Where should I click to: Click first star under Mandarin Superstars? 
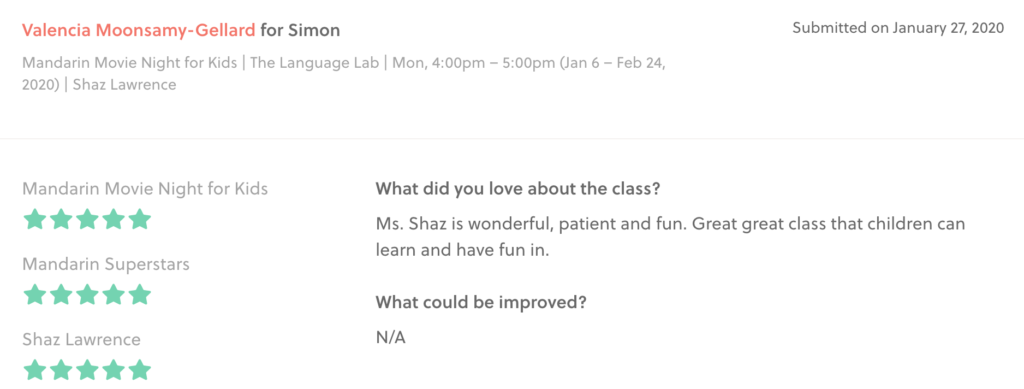point(35,295)
